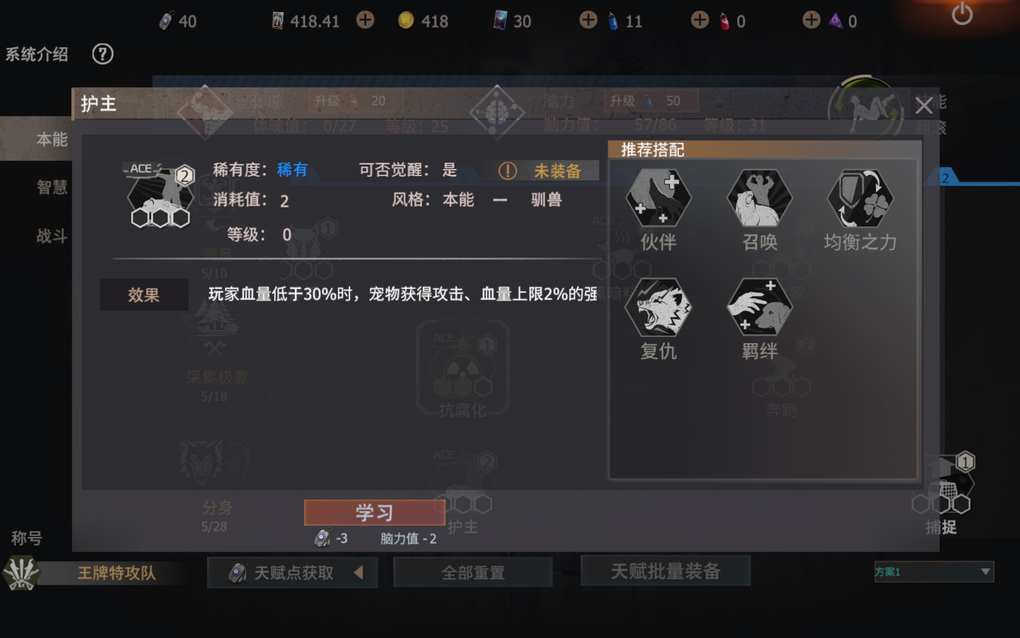The height and width of the screenshot is (638, 1020).
Task: Add blue potion with plus button
Action: pyautogui.click(x=588, y=20)
